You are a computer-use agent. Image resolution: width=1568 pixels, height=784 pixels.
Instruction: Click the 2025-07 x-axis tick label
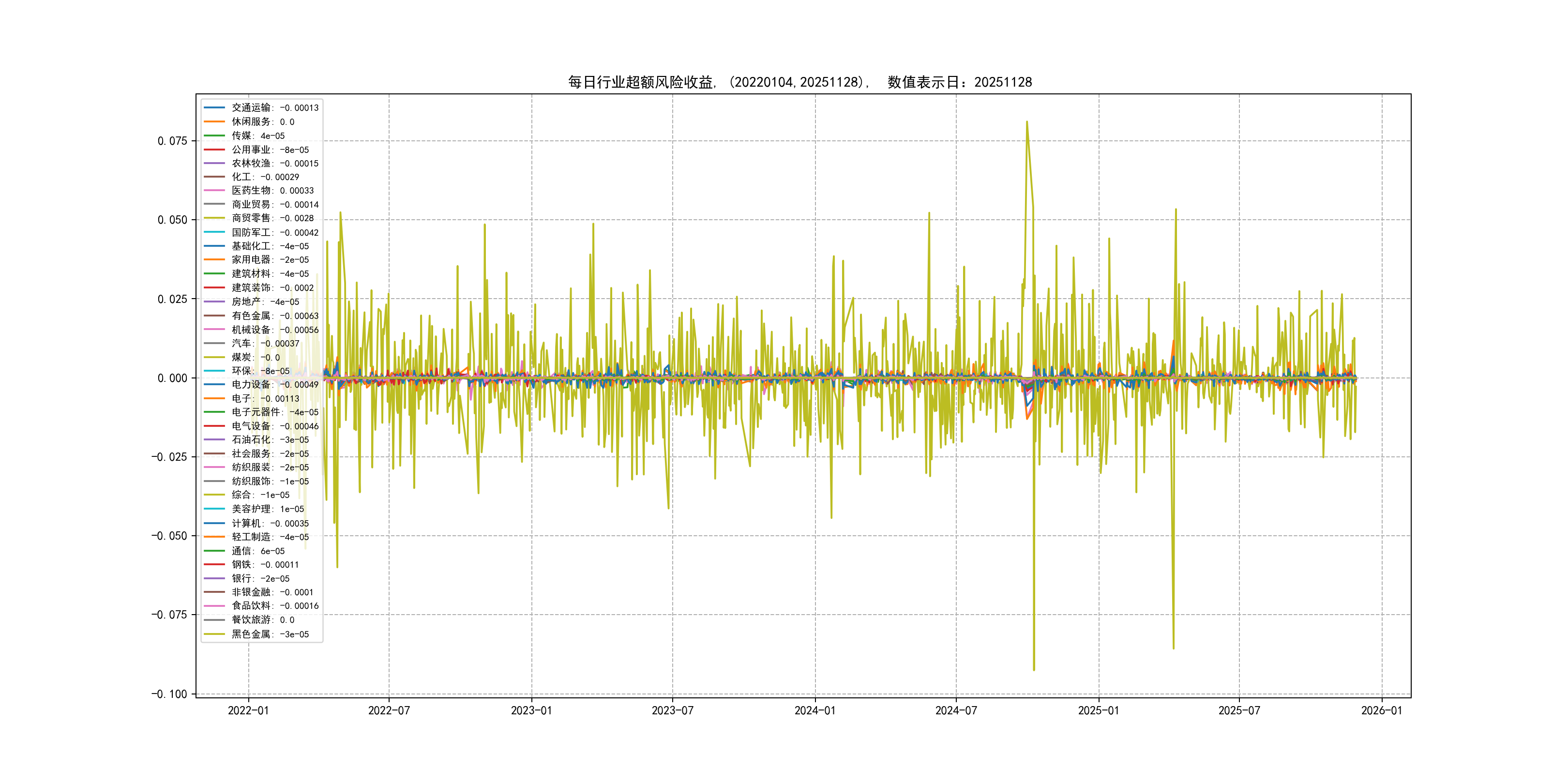click(1239, 710)
